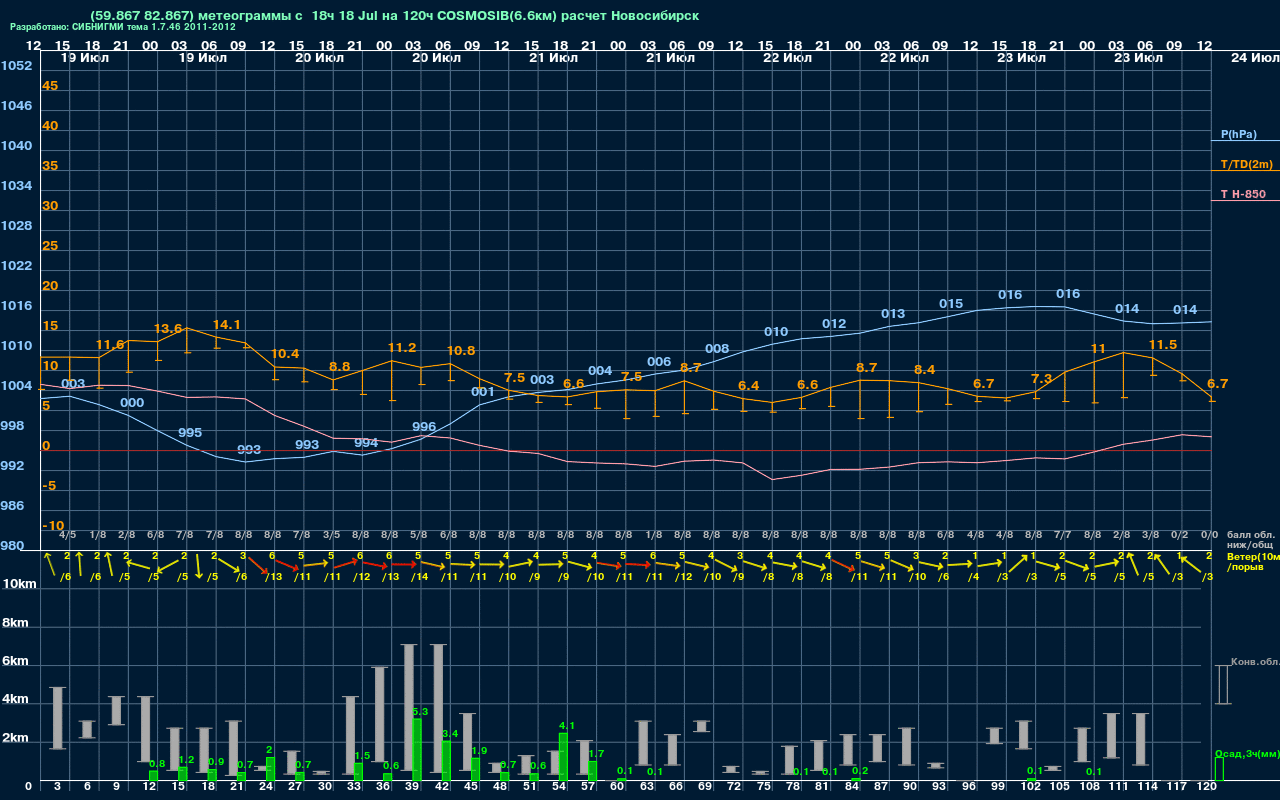Click the gray cloud bar at hour 3
This screenshot has width=1280, height=800.
pyautogui.click(x=58, y=718)
